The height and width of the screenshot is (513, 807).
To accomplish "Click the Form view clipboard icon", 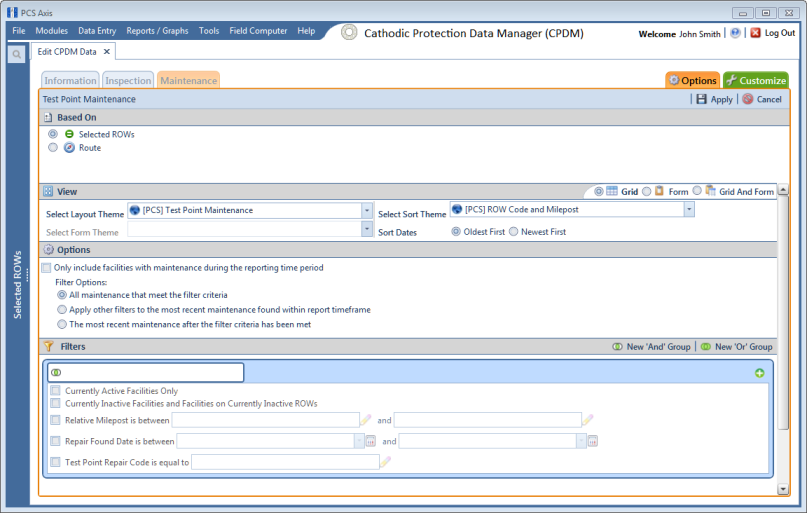I will [x=659, y=191].
